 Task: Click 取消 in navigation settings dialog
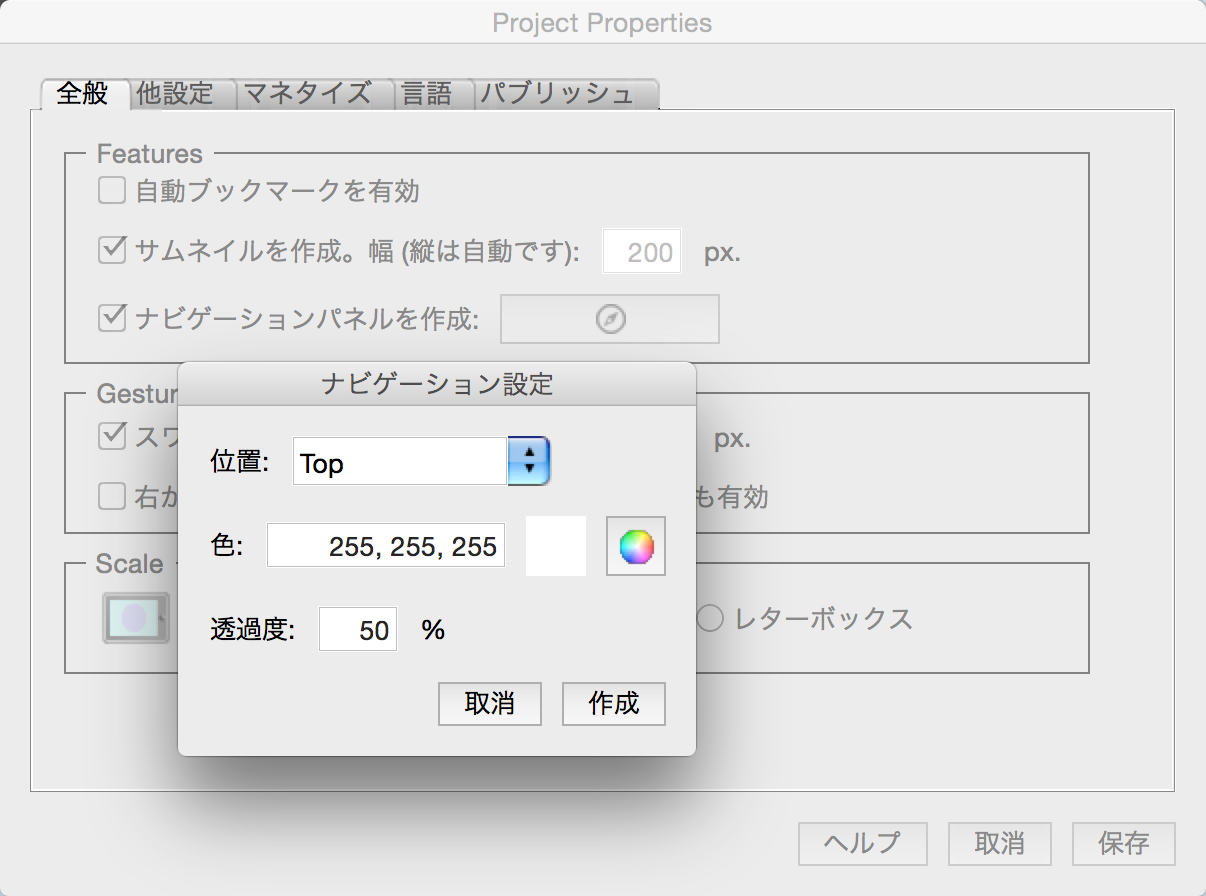490,704
